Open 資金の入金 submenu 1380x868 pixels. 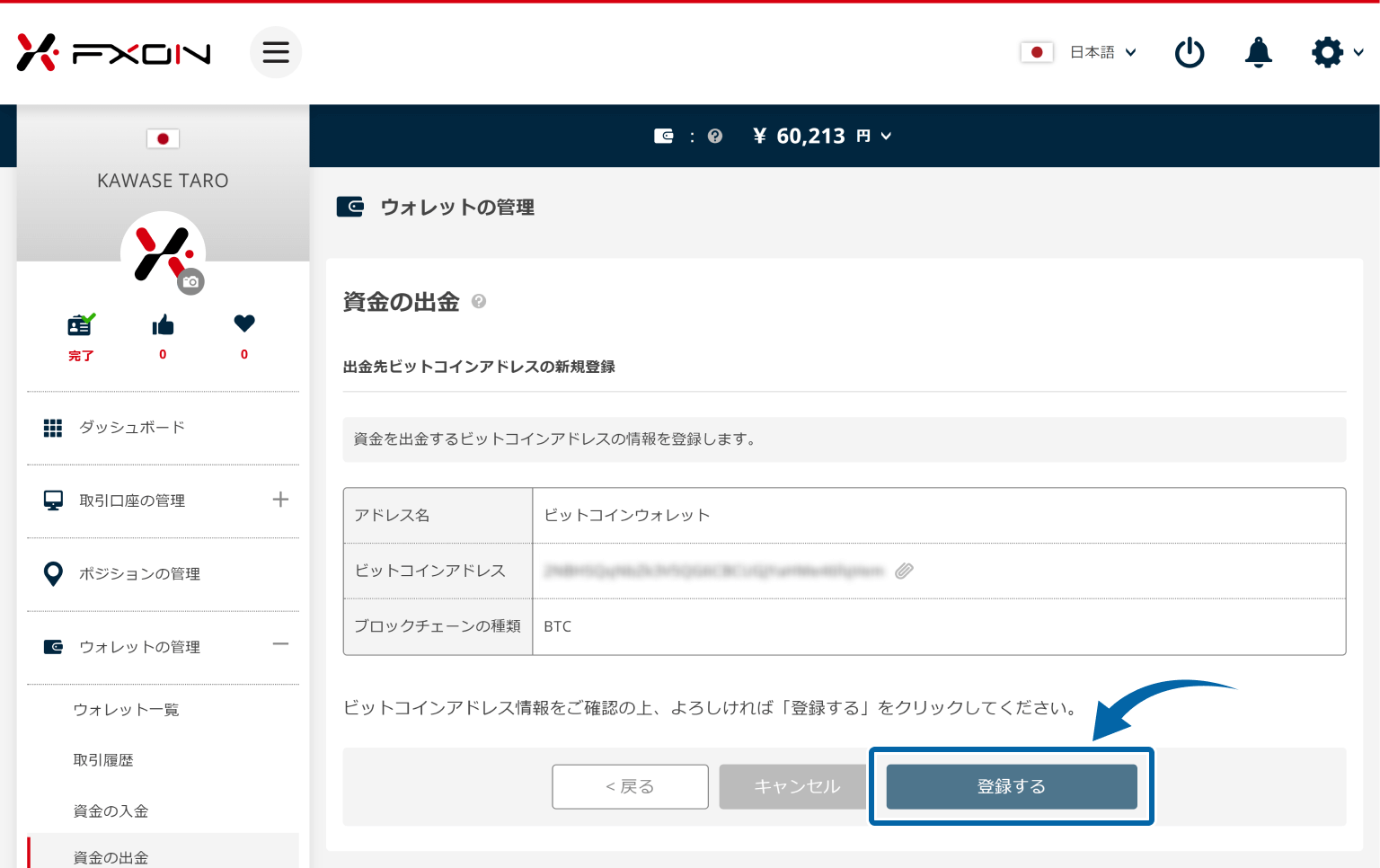tap(111, 811)
